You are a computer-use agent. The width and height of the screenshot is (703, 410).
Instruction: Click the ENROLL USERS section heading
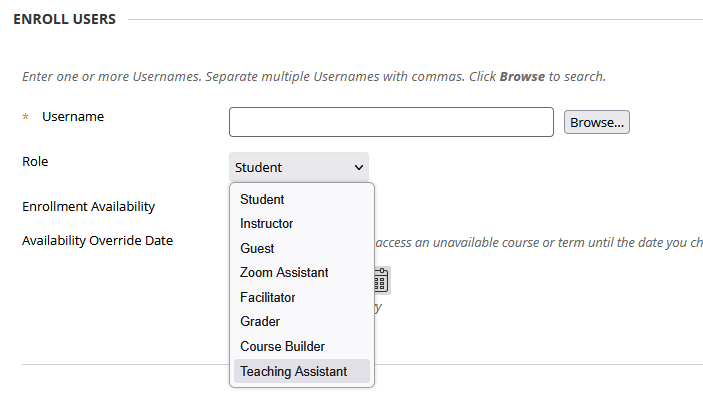click(x=64, y=19)
